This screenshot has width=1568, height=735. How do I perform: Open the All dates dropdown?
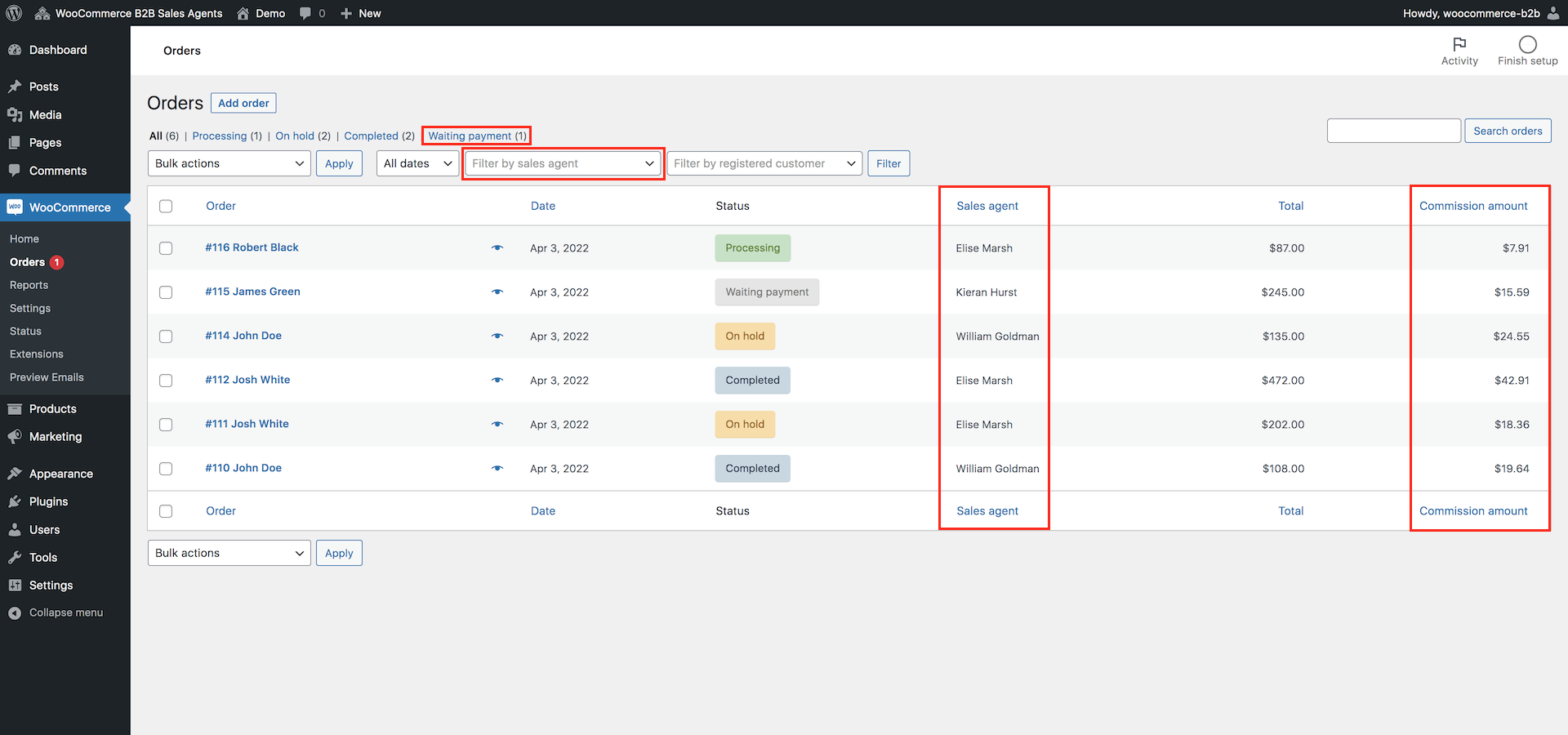417,163
